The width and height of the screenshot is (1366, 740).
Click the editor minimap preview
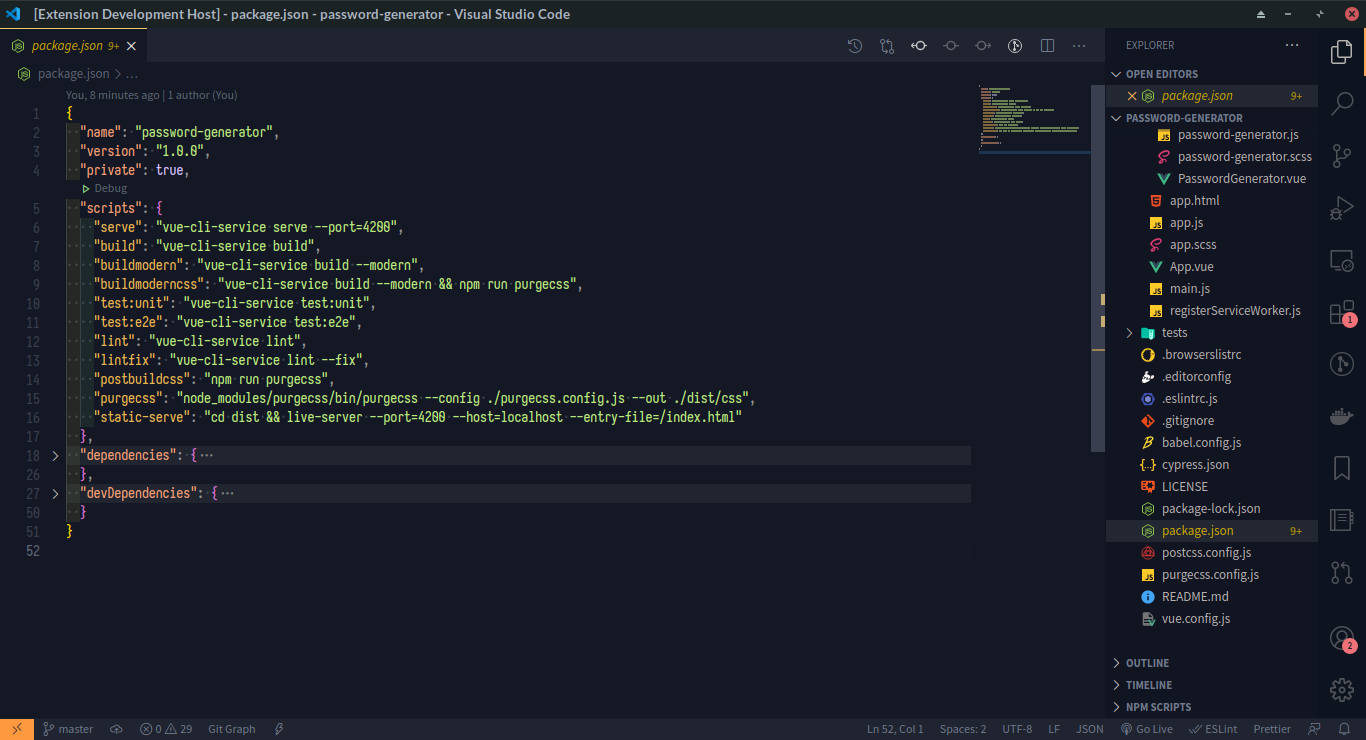point(1034,118)
